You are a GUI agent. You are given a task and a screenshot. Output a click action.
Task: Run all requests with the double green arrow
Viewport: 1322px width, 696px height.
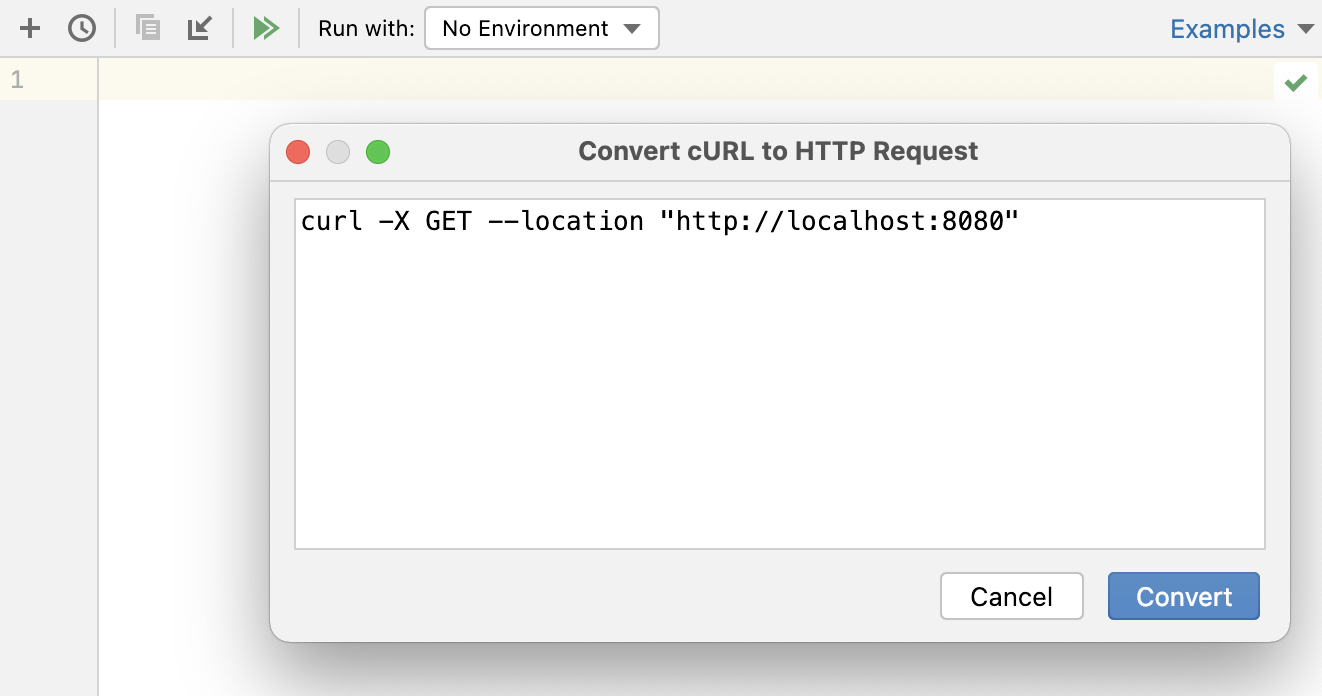(266, 28)
